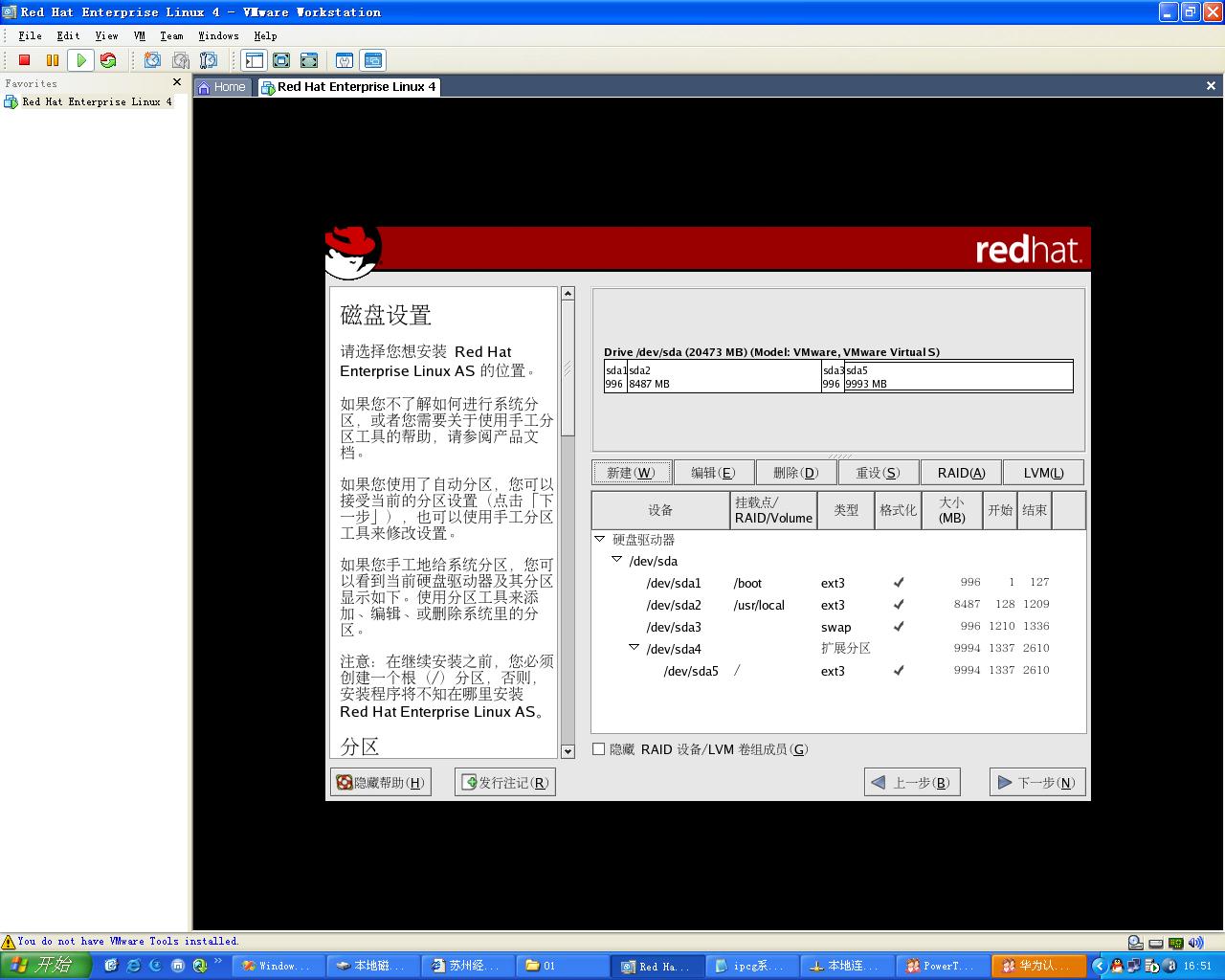The height and width of the screenshot is (980, 1225).
Task: Click the Reset virtual machine icon
Action: point(108,60)
